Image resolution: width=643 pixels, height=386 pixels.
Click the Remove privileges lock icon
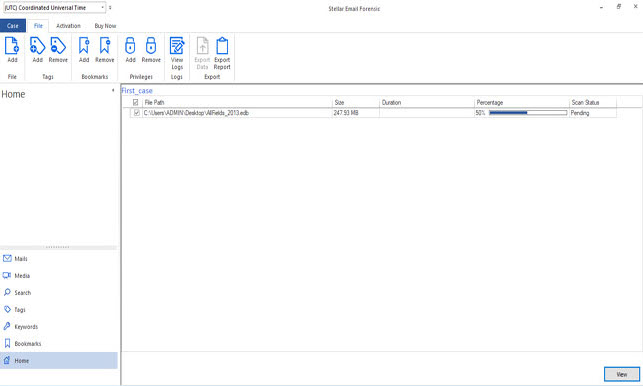tap(151, 46)
